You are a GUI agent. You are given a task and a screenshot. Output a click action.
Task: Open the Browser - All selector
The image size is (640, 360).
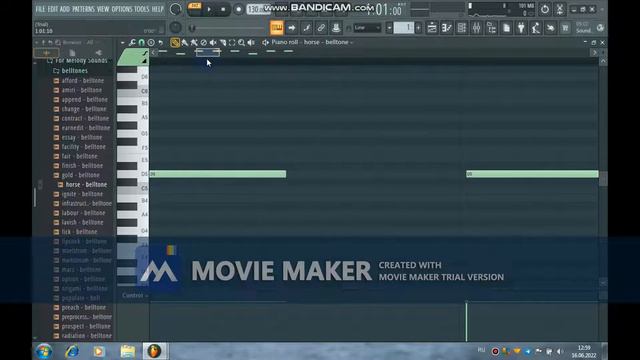tap(78, 42)
